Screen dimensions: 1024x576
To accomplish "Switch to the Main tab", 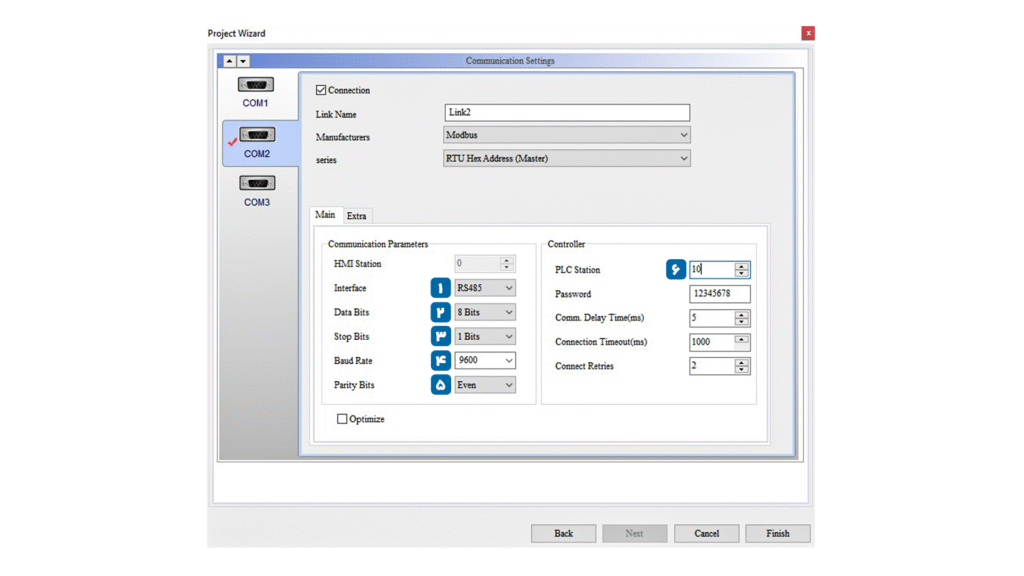I will click(325, 215).
